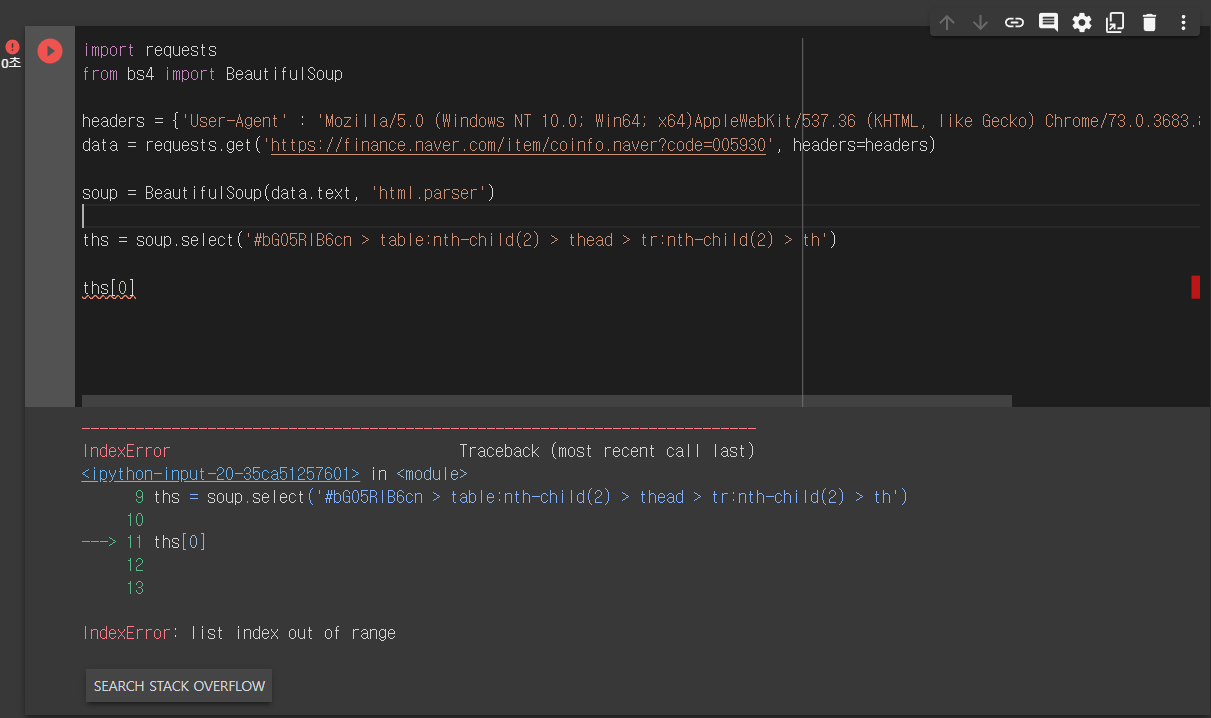Screen dimensions: 1211x718
Task: Click the red error indicator icon
Action: click(12, 47)
